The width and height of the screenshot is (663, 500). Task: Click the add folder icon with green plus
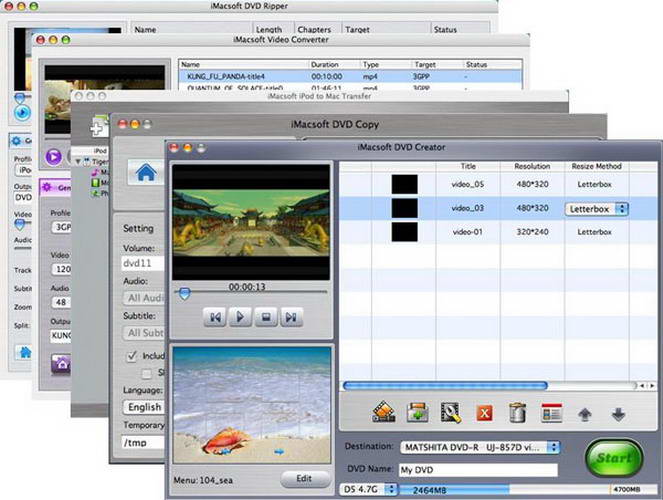click(417, 411)
